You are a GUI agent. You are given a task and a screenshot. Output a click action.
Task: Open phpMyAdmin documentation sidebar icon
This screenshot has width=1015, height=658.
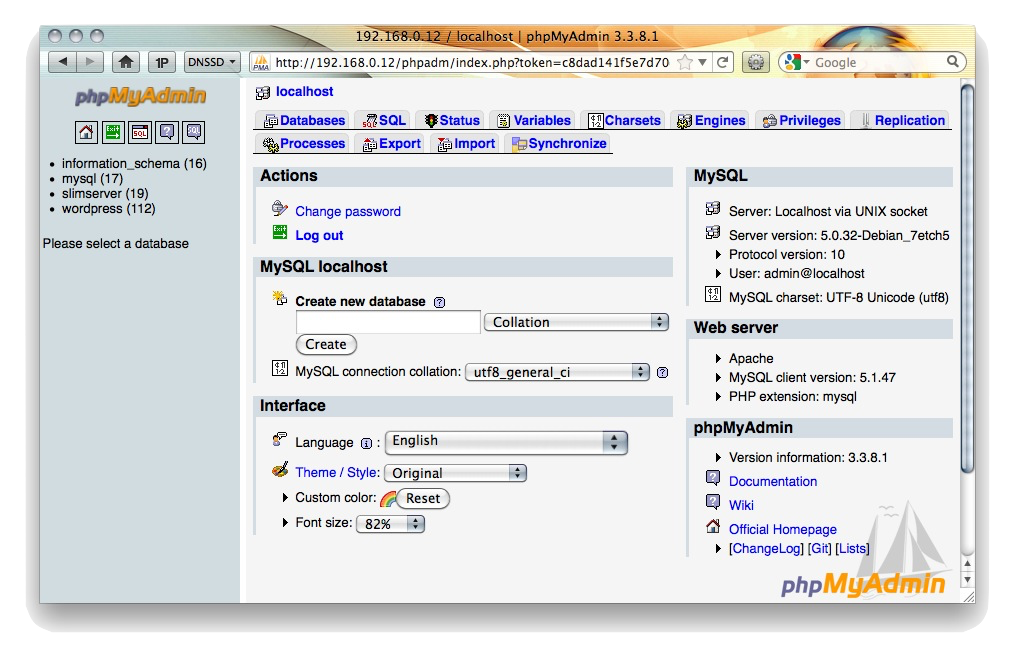coord(167,132)
